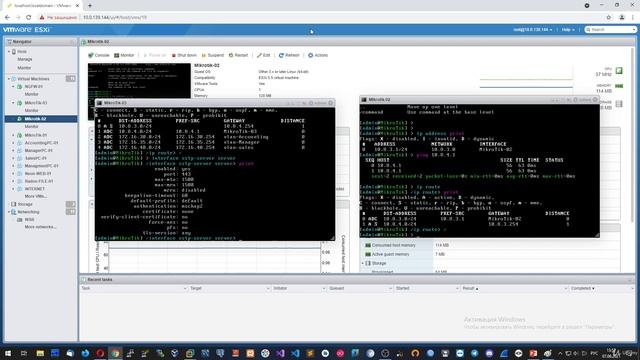Select Storage in Navigator
640x360 pixels.
click(x=25, y=204)
